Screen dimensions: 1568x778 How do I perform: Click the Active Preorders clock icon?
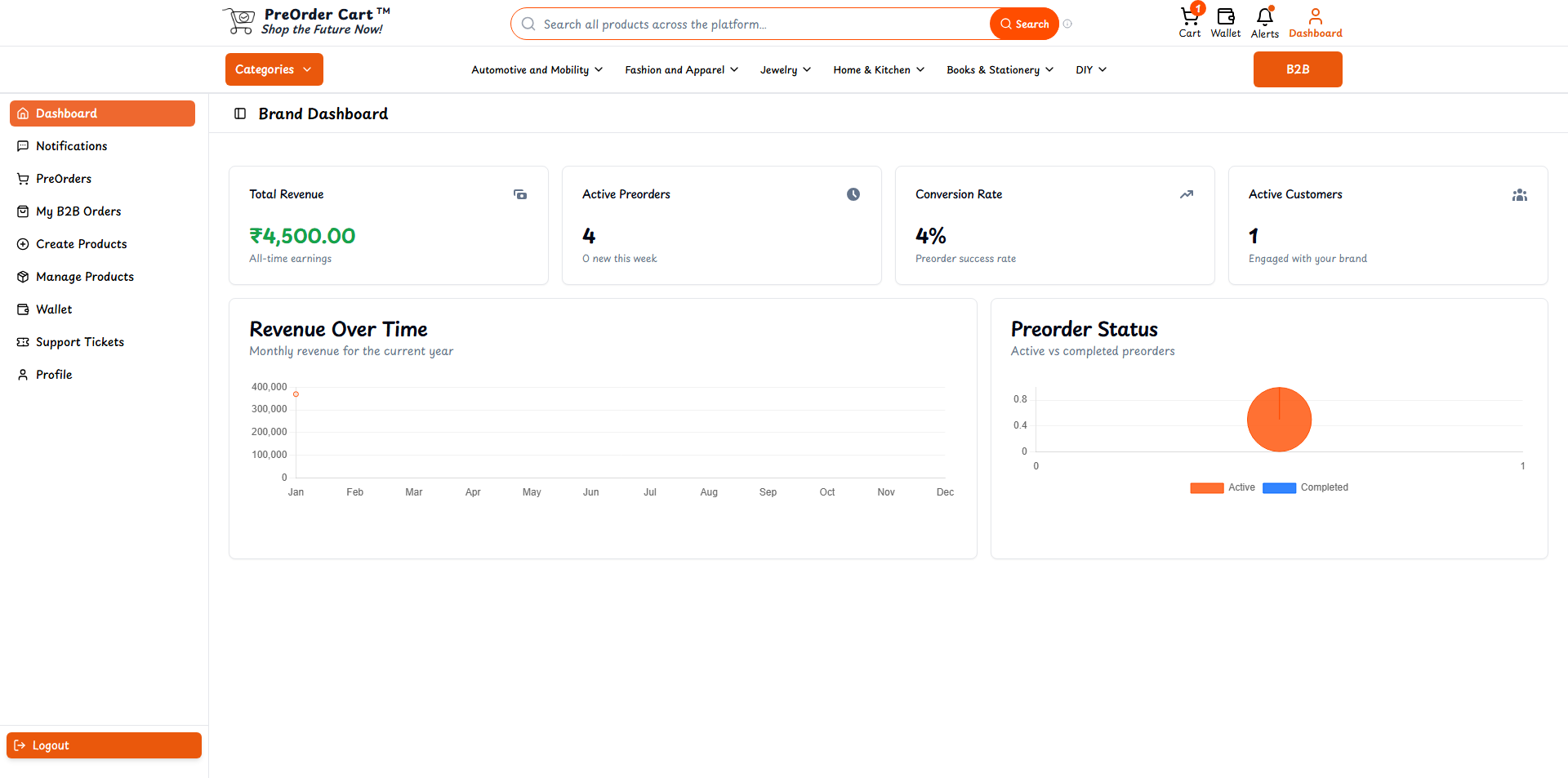(853, 194)
